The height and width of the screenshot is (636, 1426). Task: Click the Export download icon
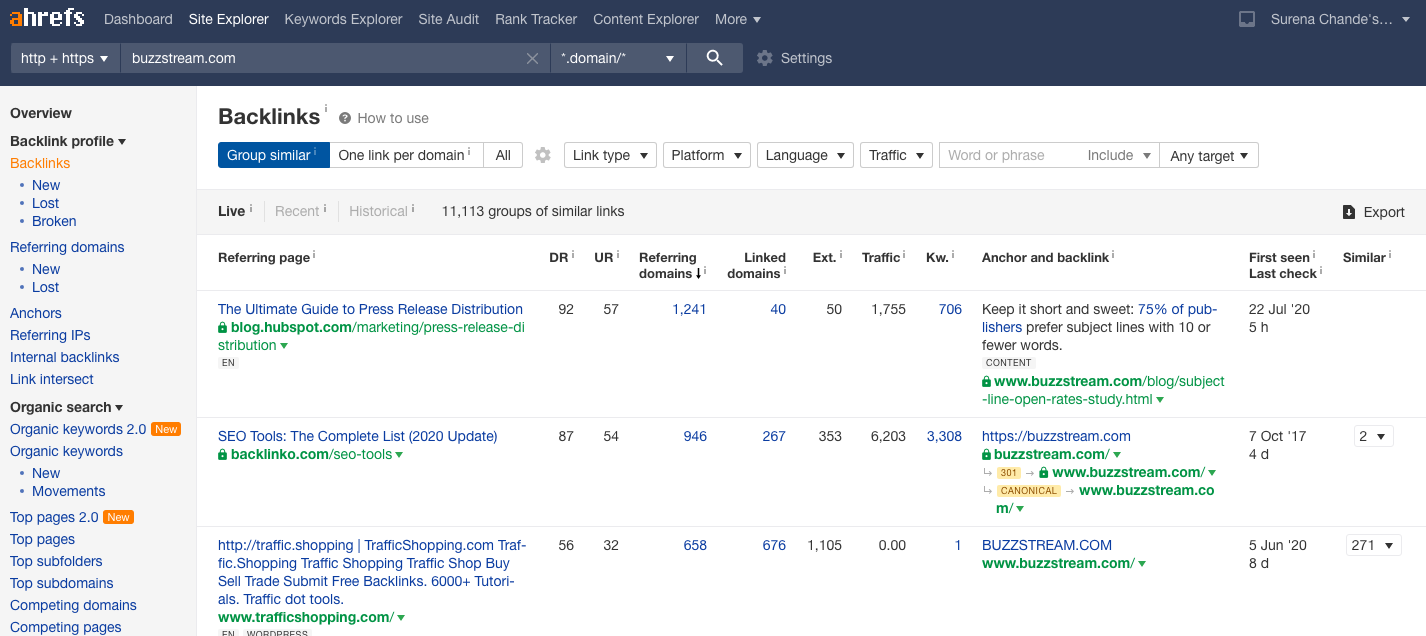point(1349,212)
